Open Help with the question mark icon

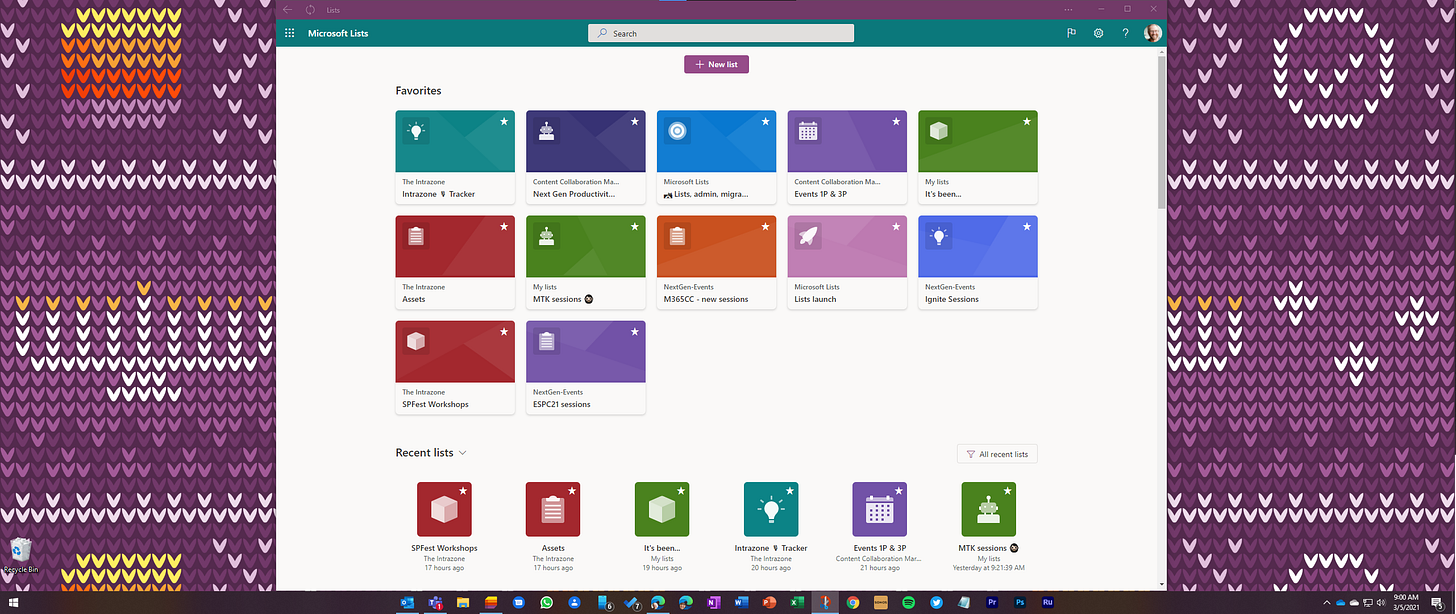tap(1124, 32)
